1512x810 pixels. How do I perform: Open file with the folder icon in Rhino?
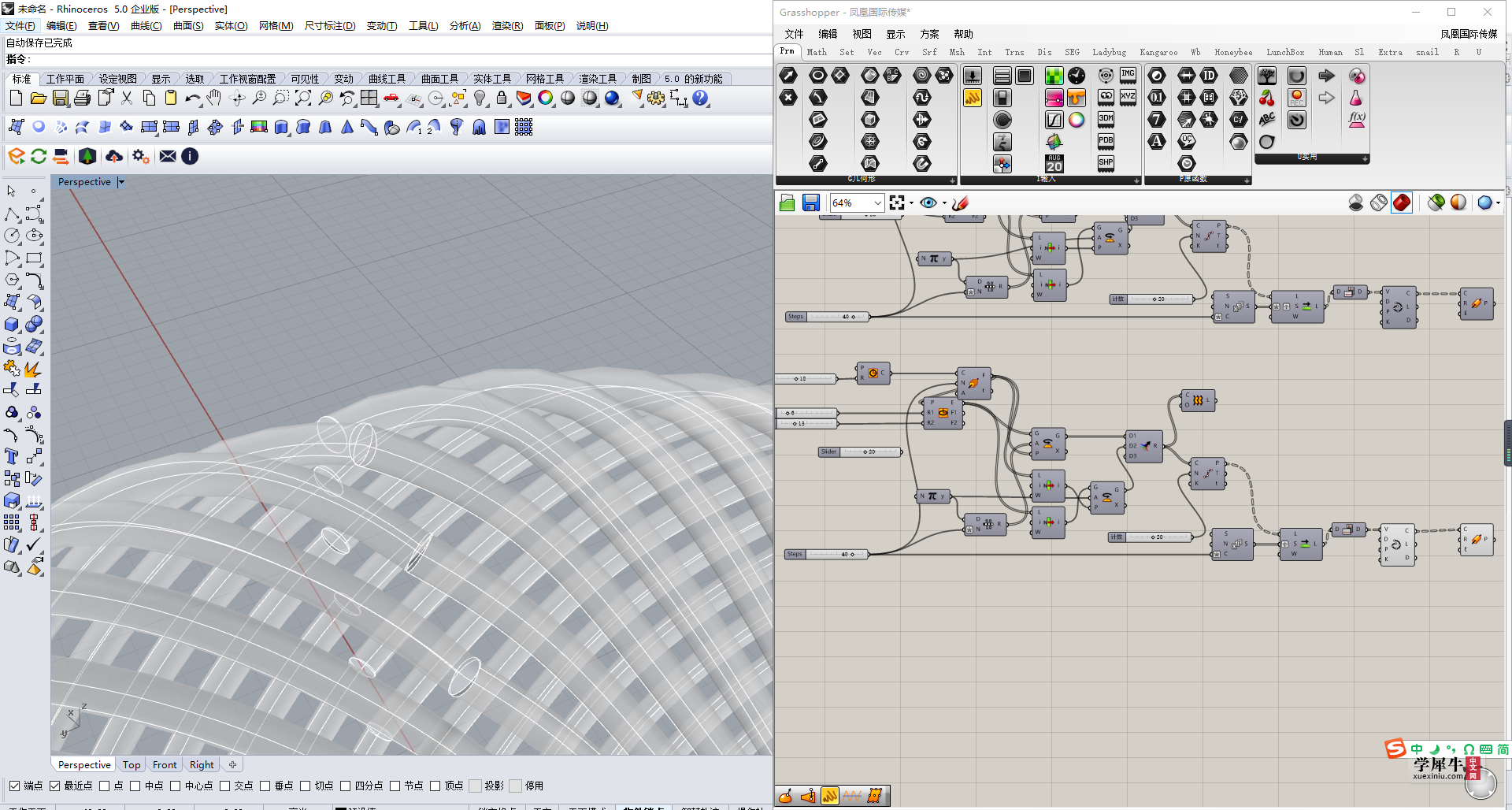point(38,98)
